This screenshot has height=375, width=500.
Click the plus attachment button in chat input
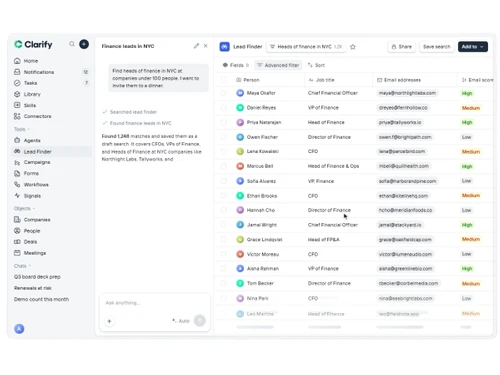[x=109, y=321]
